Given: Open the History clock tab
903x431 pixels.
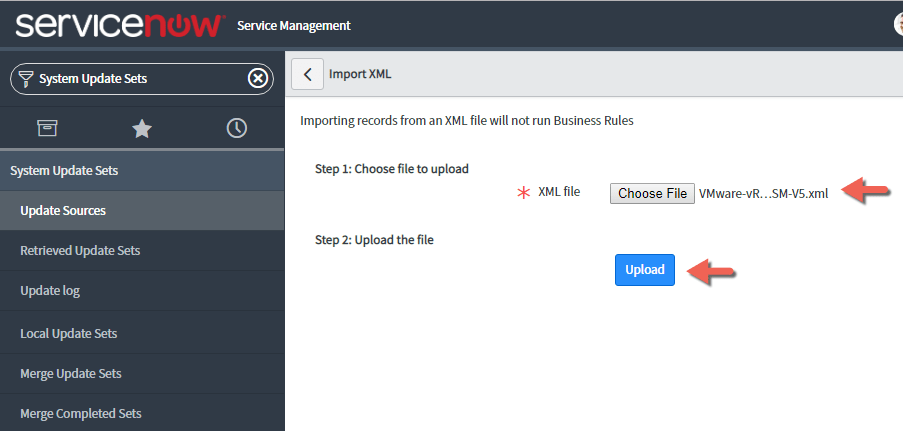Looking at the screenshot, I should [x=237, y=128].
